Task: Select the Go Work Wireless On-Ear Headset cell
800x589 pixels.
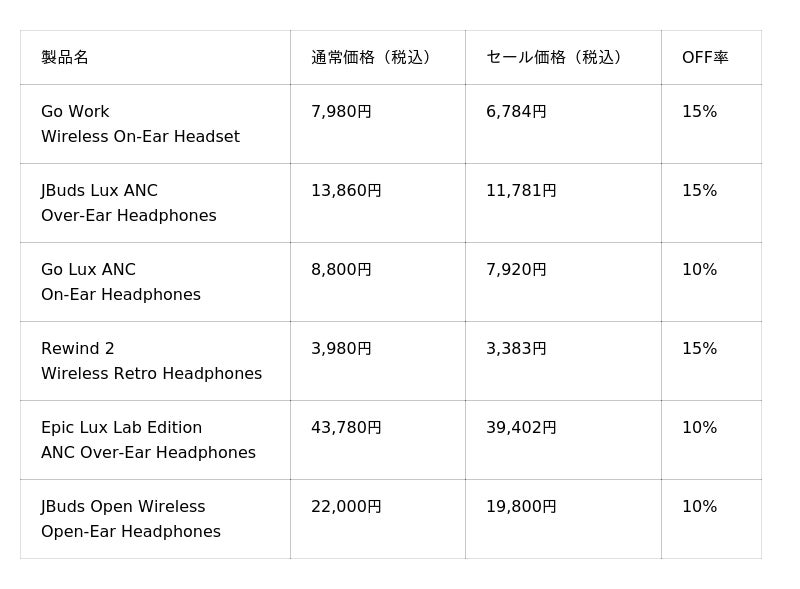Action: click(x=140, y=124)
